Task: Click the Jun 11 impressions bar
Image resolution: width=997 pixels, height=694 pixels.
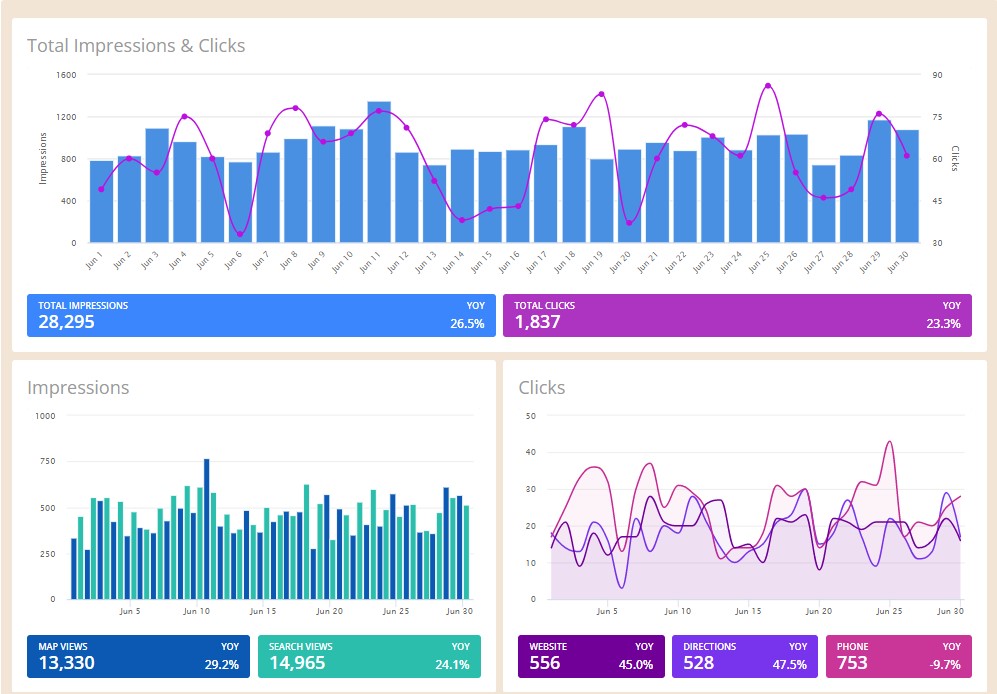Action: pos(379,172)
